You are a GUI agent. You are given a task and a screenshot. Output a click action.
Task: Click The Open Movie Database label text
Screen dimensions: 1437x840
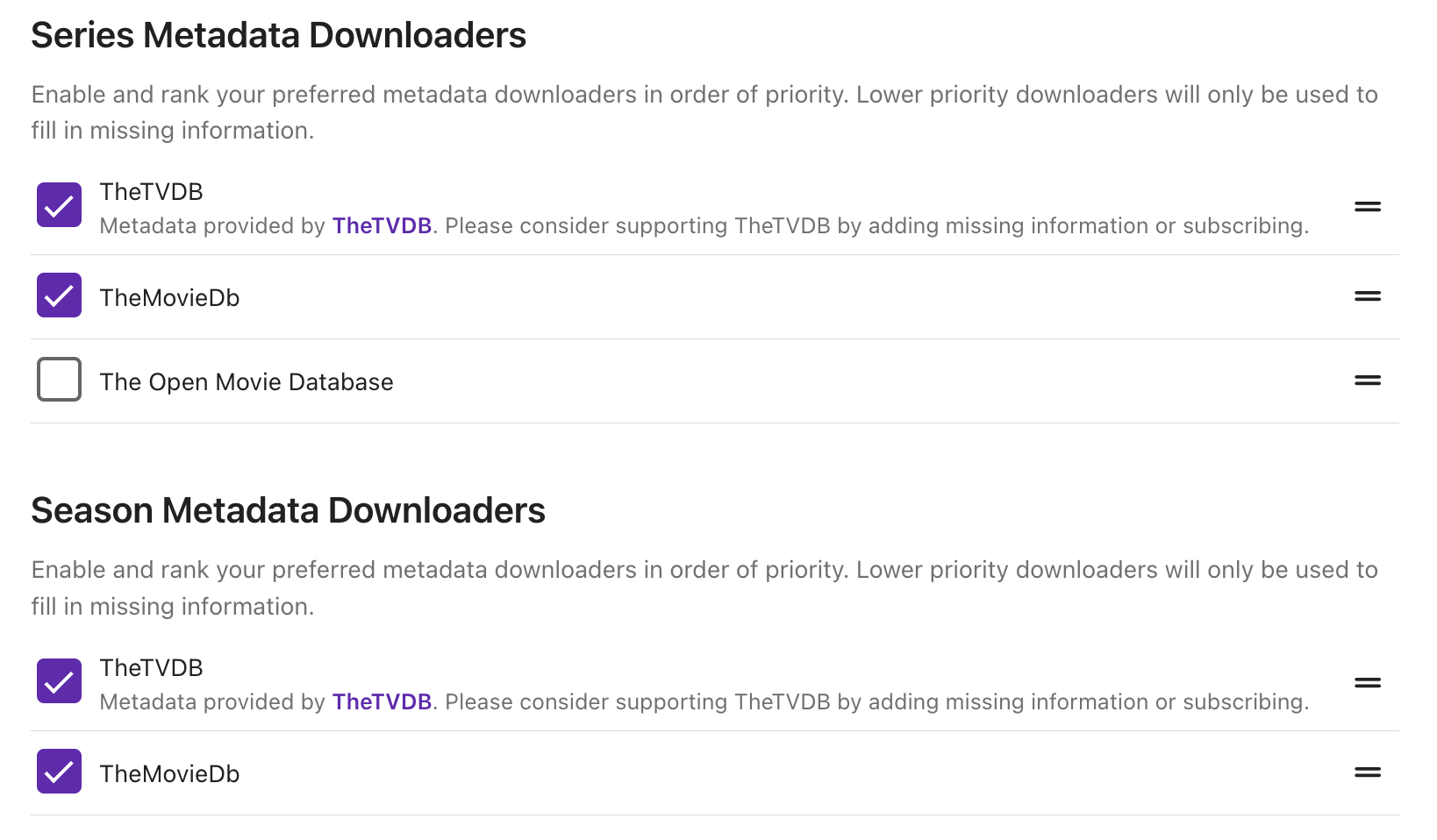(247, 382)
